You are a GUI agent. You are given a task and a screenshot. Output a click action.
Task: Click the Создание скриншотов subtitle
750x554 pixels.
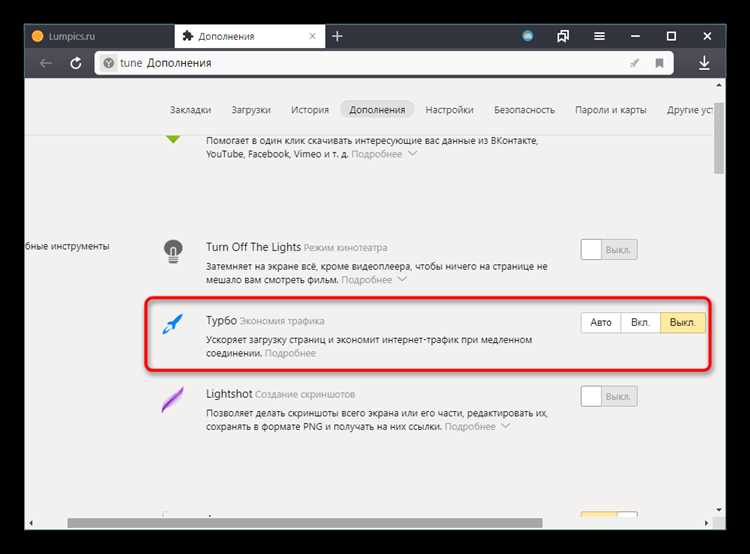pos(305,395)
